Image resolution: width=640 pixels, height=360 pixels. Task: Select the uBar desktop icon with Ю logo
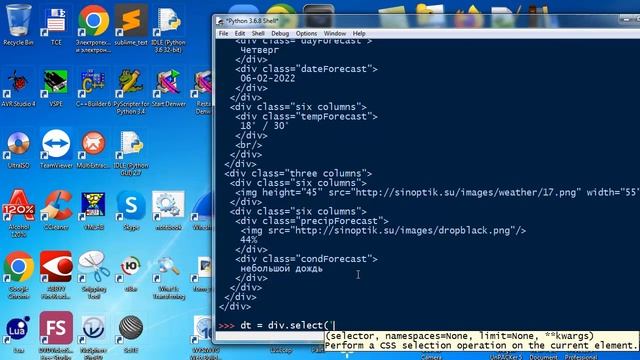pyautogui.click(x=131, y=272)
